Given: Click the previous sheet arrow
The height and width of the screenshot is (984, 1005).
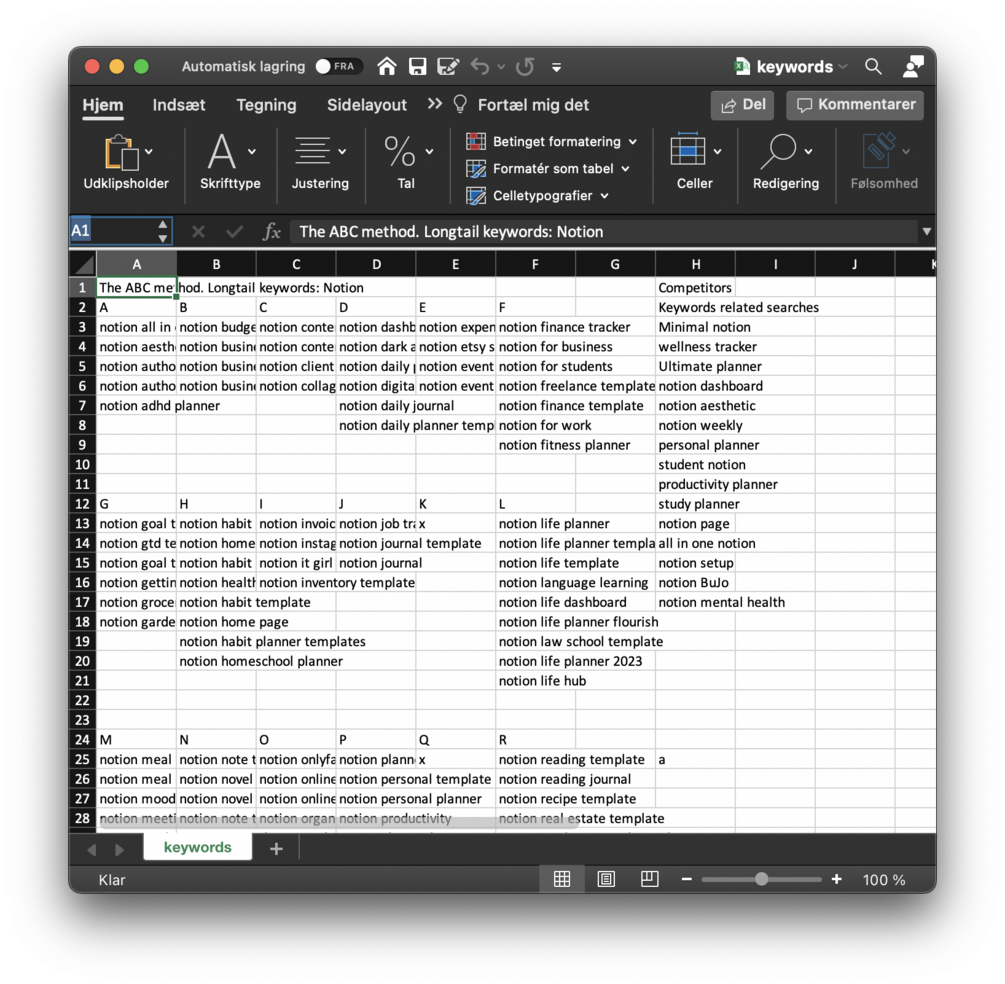Looking at the screenshot, I should click(92, 849).
